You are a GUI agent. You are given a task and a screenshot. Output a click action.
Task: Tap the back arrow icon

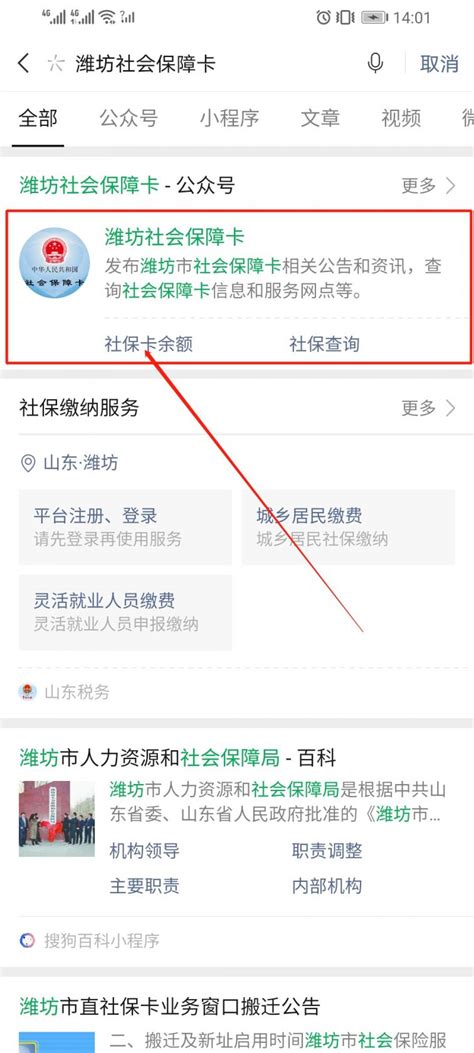point(23,64)
